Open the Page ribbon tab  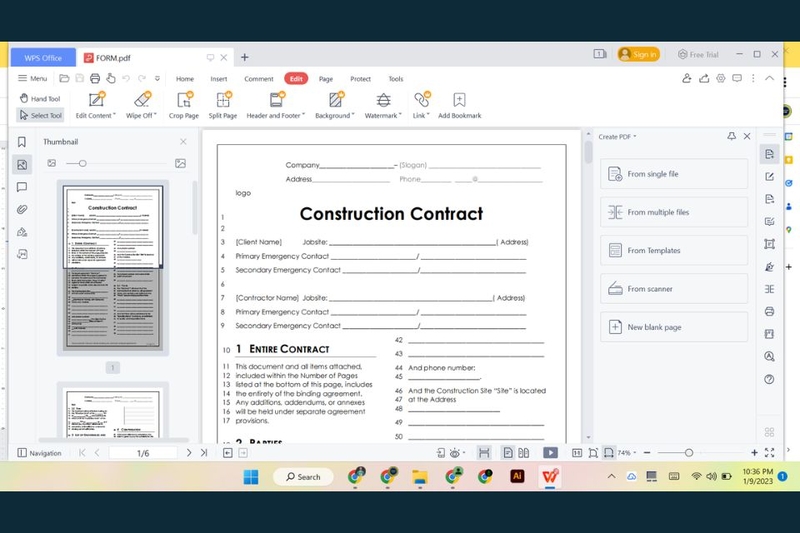(326, 79)
